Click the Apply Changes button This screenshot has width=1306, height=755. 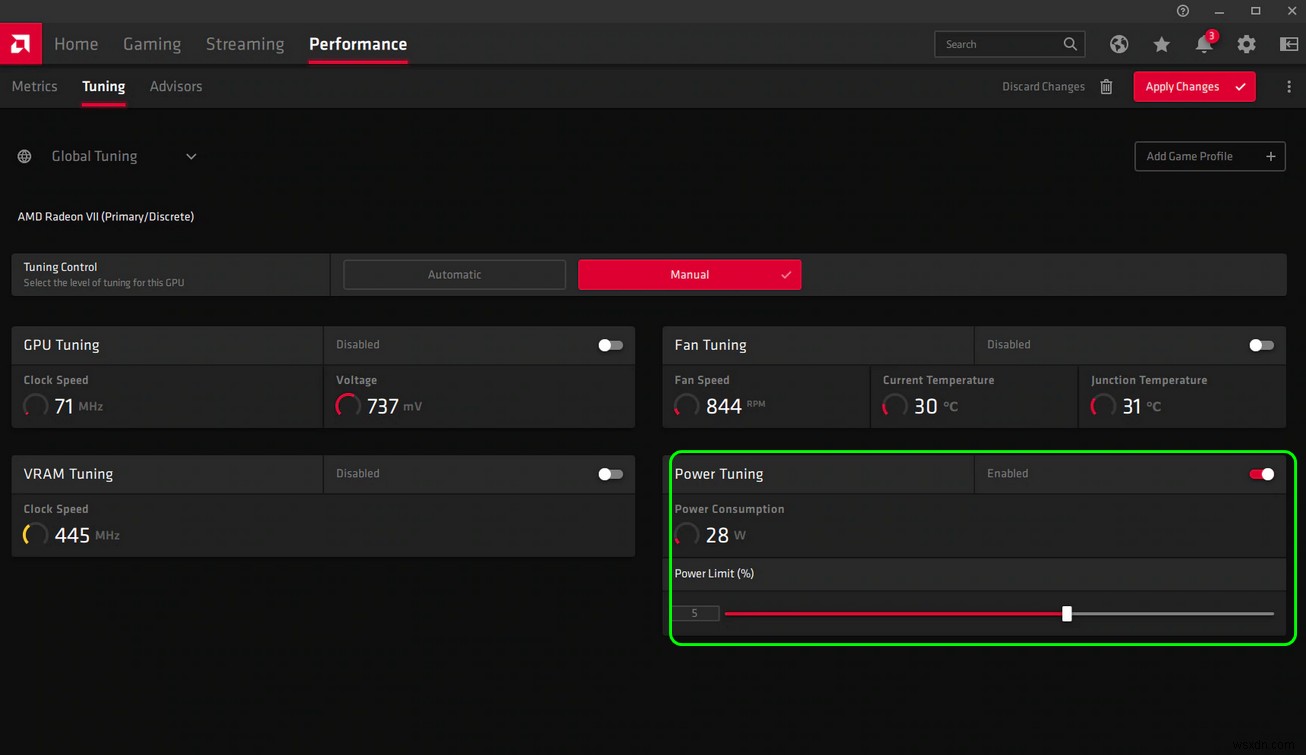1194,87
